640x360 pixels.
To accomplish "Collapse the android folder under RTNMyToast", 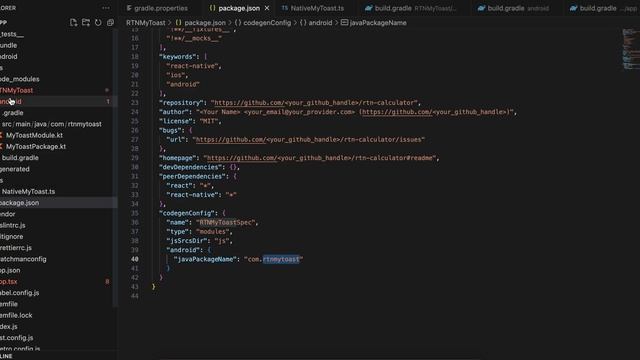I will point(57,102).
